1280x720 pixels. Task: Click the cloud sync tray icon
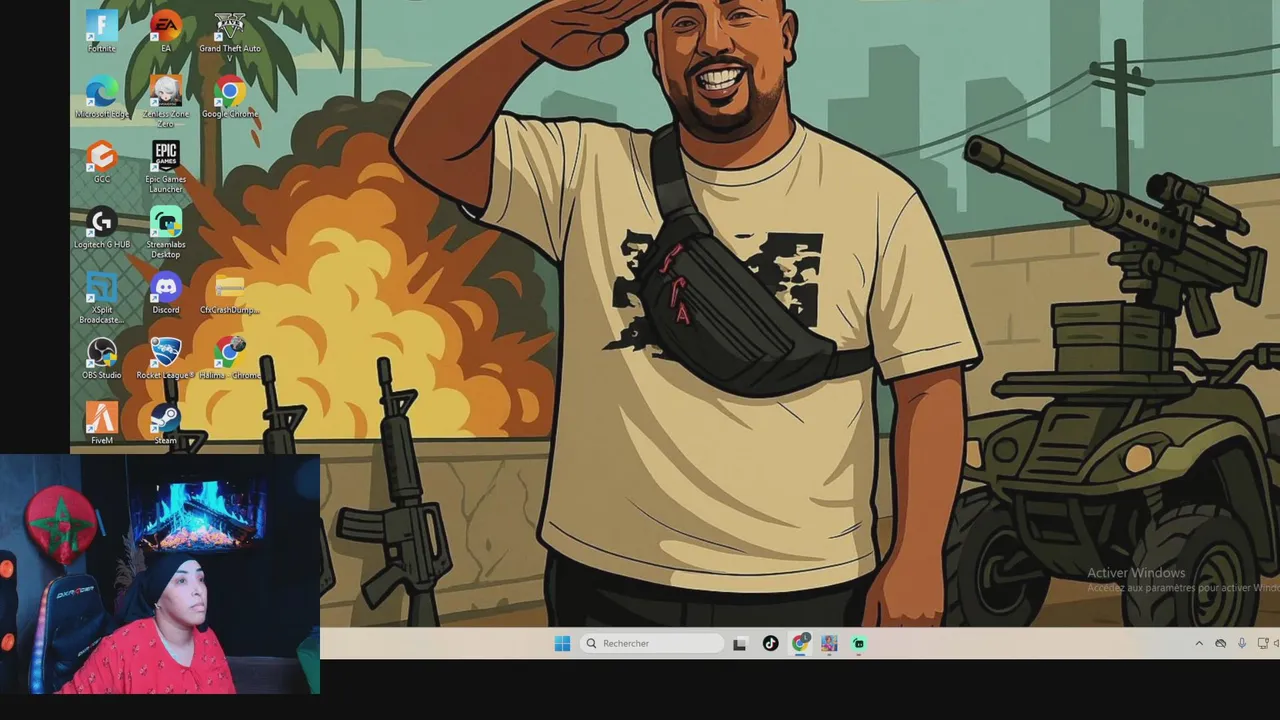(1220, 643)
